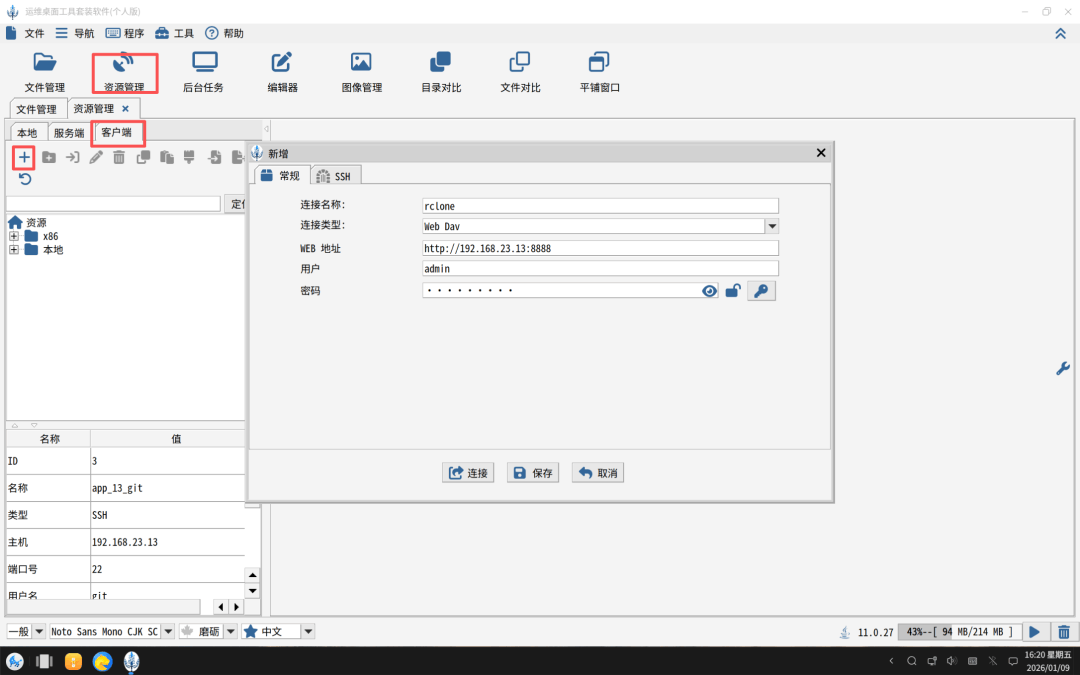Screen dimensions: 1080x675
Task: Click the trash delete icon in resource toolbar
Action: click(x=119, y=158)
